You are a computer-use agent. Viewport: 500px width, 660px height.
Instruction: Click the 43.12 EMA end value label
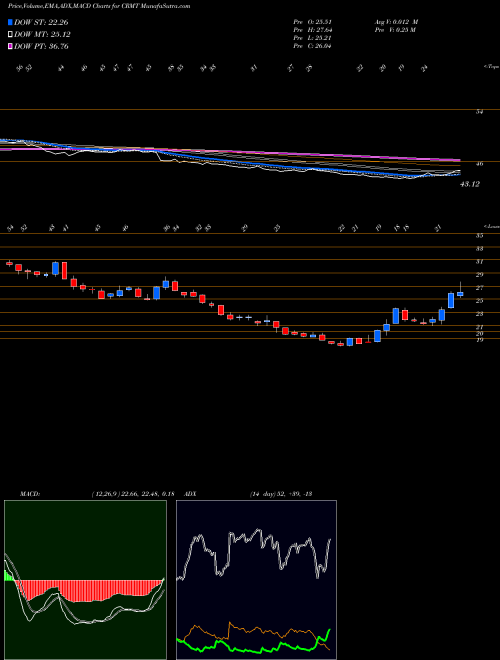point(470,184)
